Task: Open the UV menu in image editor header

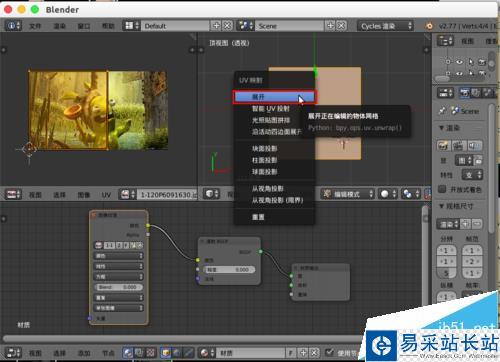Action: [x=106, y=195]
